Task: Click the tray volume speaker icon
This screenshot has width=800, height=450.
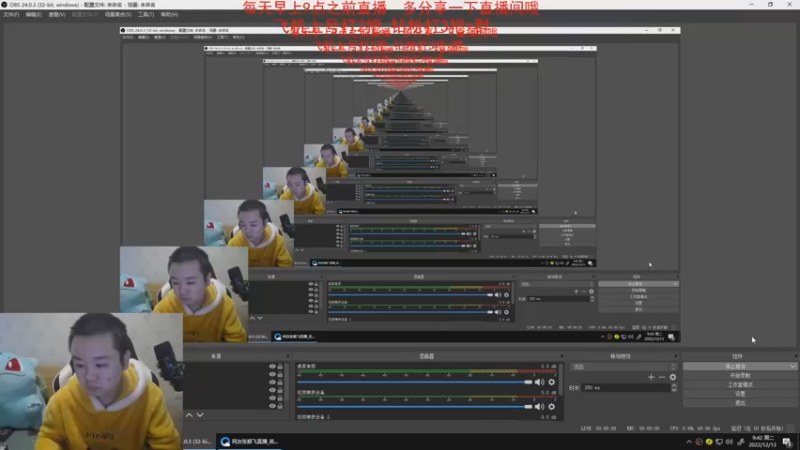Action: (729, 442)
